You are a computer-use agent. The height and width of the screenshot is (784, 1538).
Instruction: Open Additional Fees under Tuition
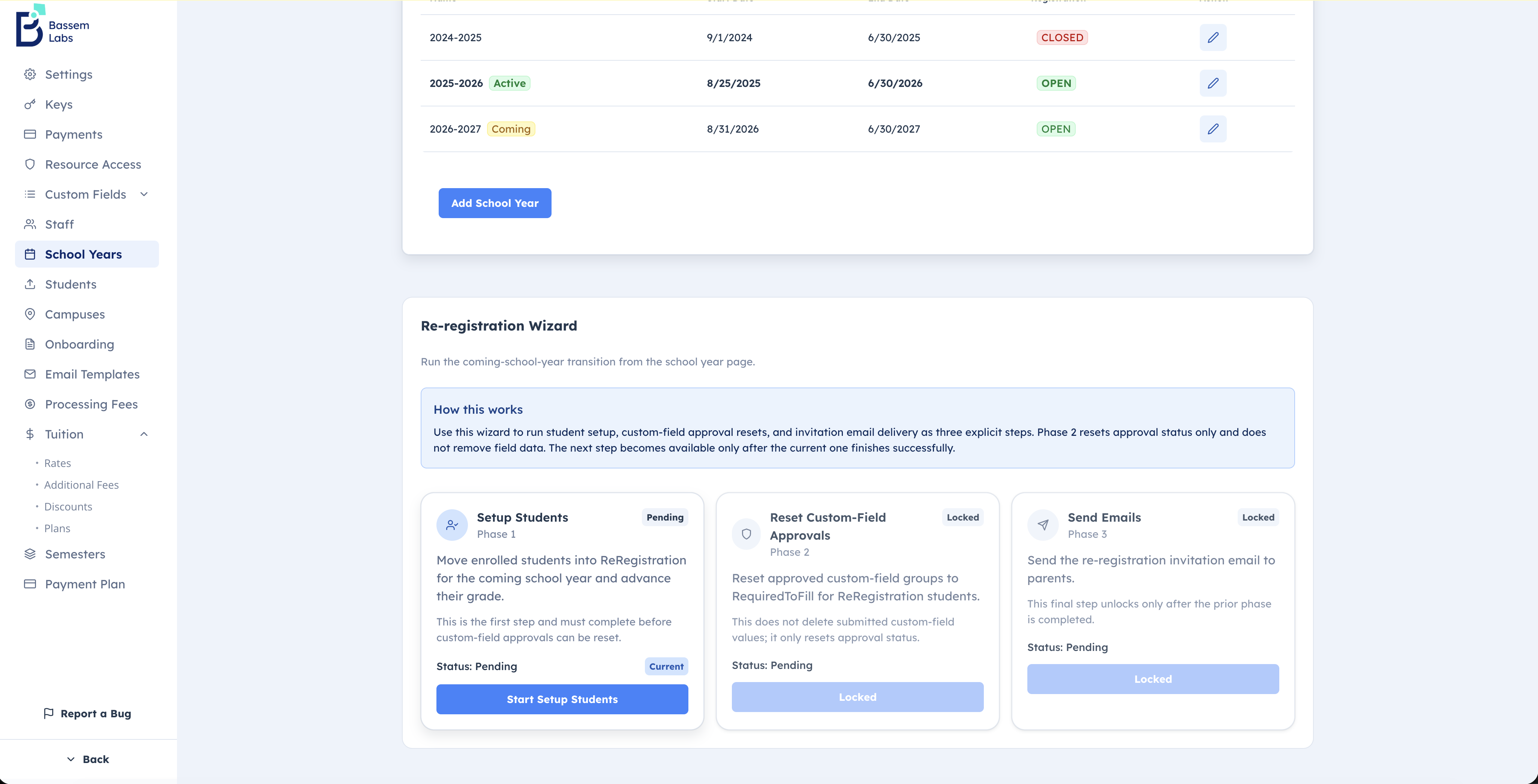(x=81, y=485)
